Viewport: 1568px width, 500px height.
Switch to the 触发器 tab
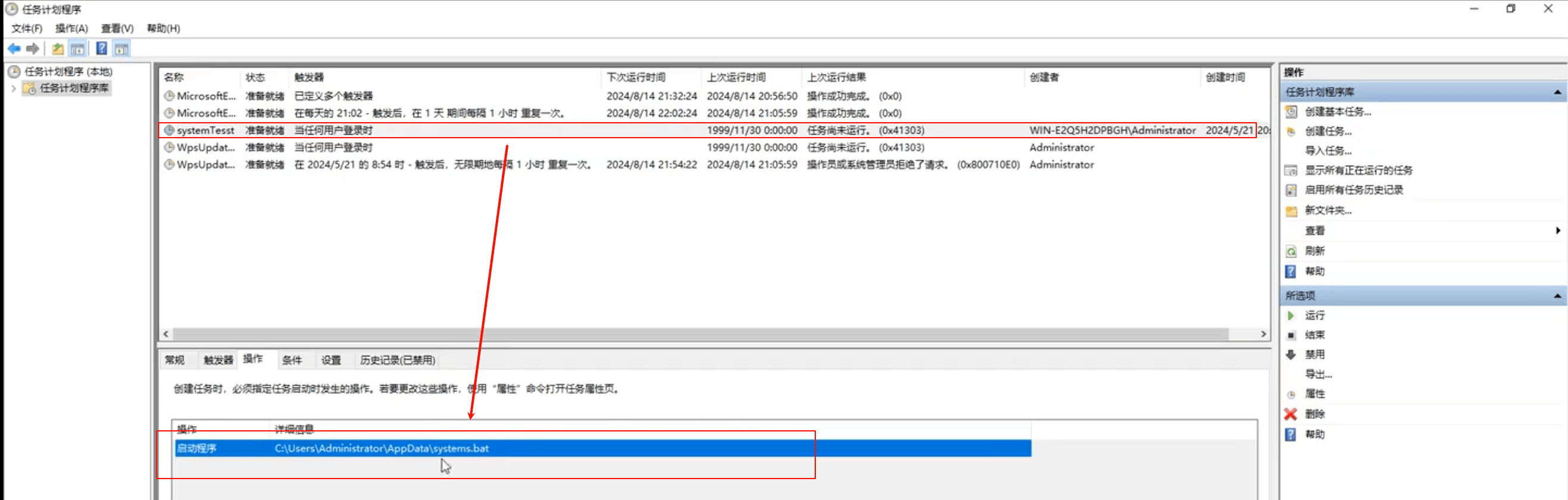218,361
